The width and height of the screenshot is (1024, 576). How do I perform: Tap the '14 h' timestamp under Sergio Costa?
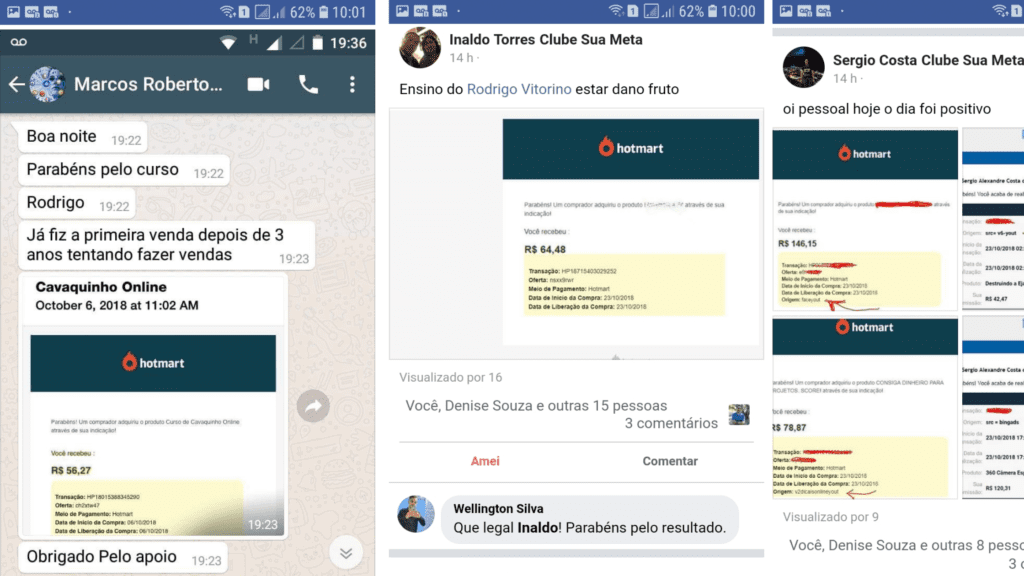(x=844, y=78)
